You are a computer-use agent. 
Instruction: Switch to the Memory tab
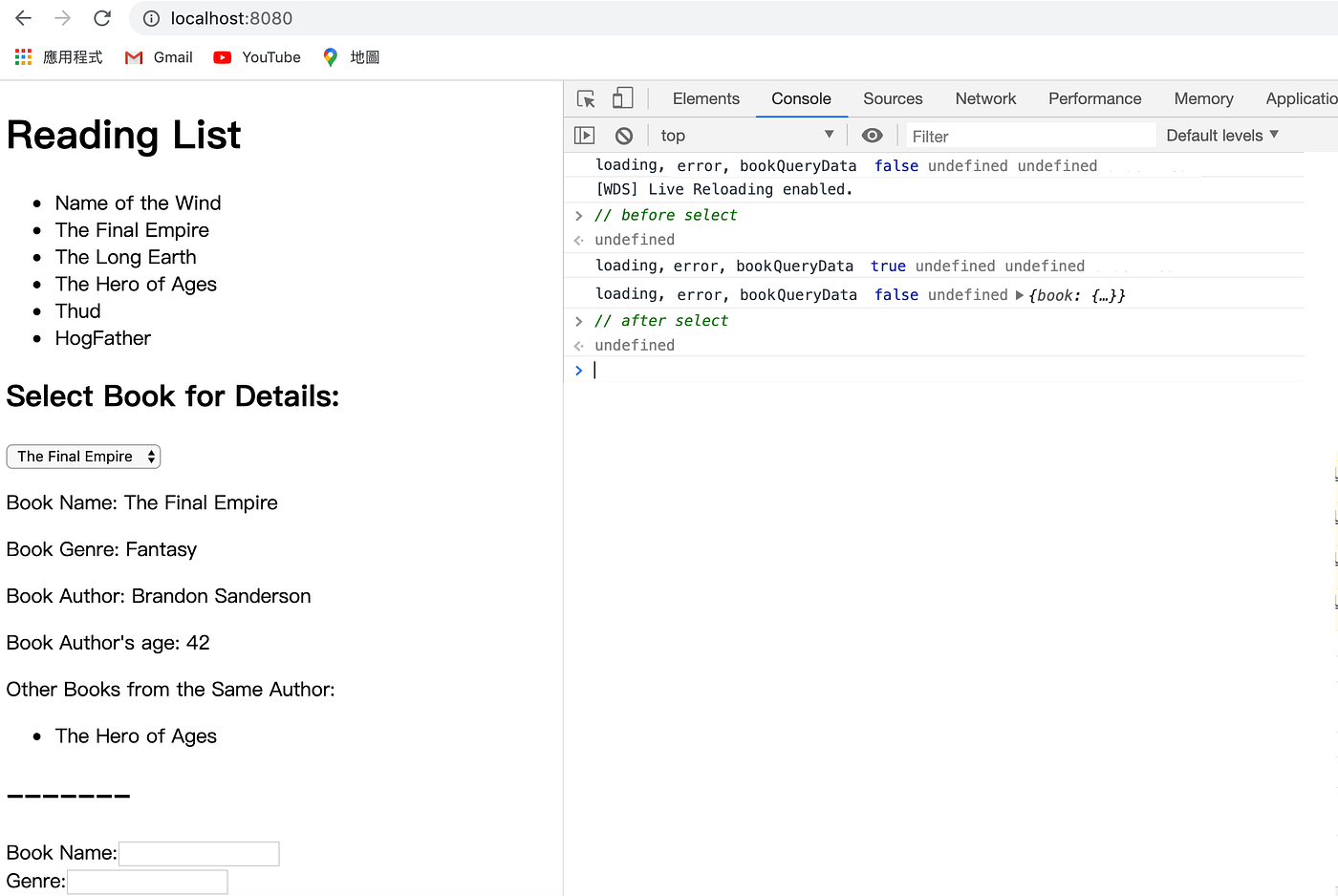(x=1203, y=98)
